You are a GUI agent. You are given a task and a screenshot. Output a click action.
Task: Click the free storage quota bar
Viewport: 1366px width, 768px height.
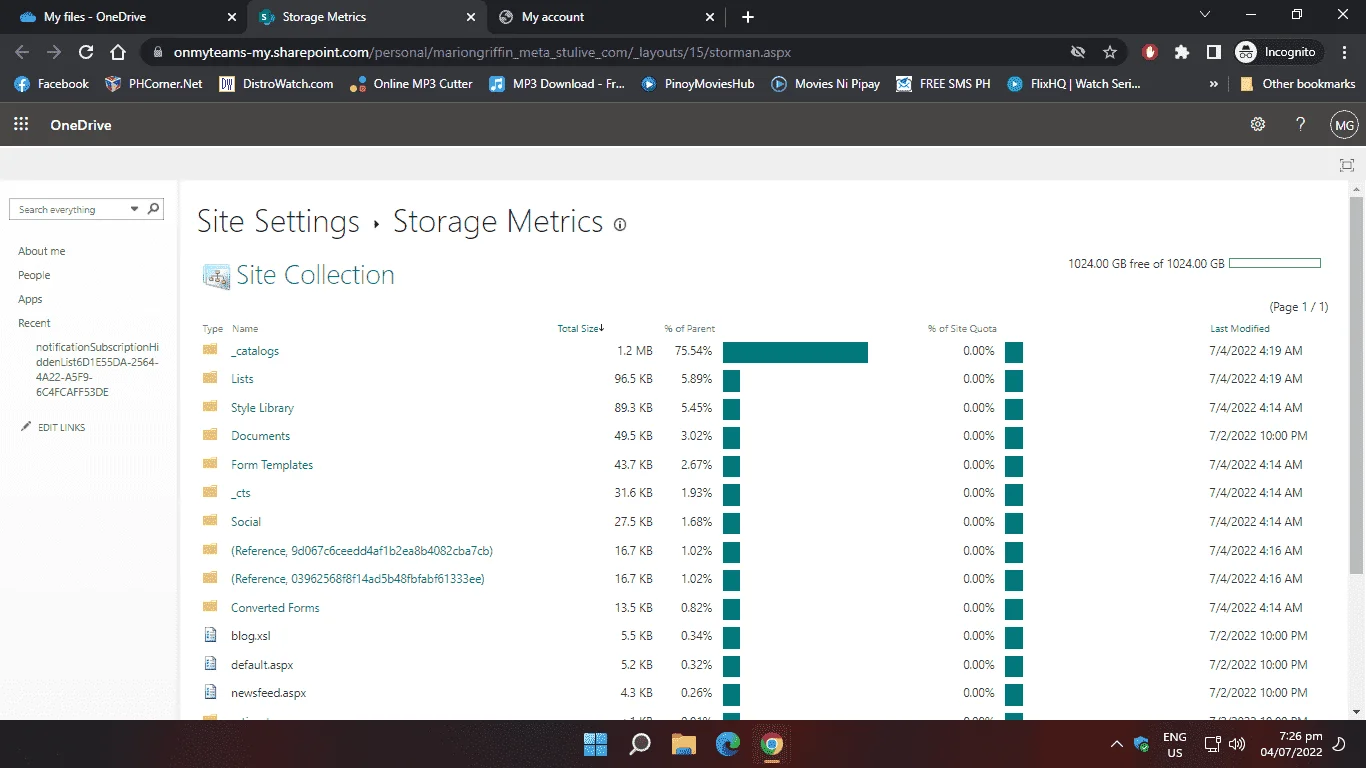coord(1275,264)
